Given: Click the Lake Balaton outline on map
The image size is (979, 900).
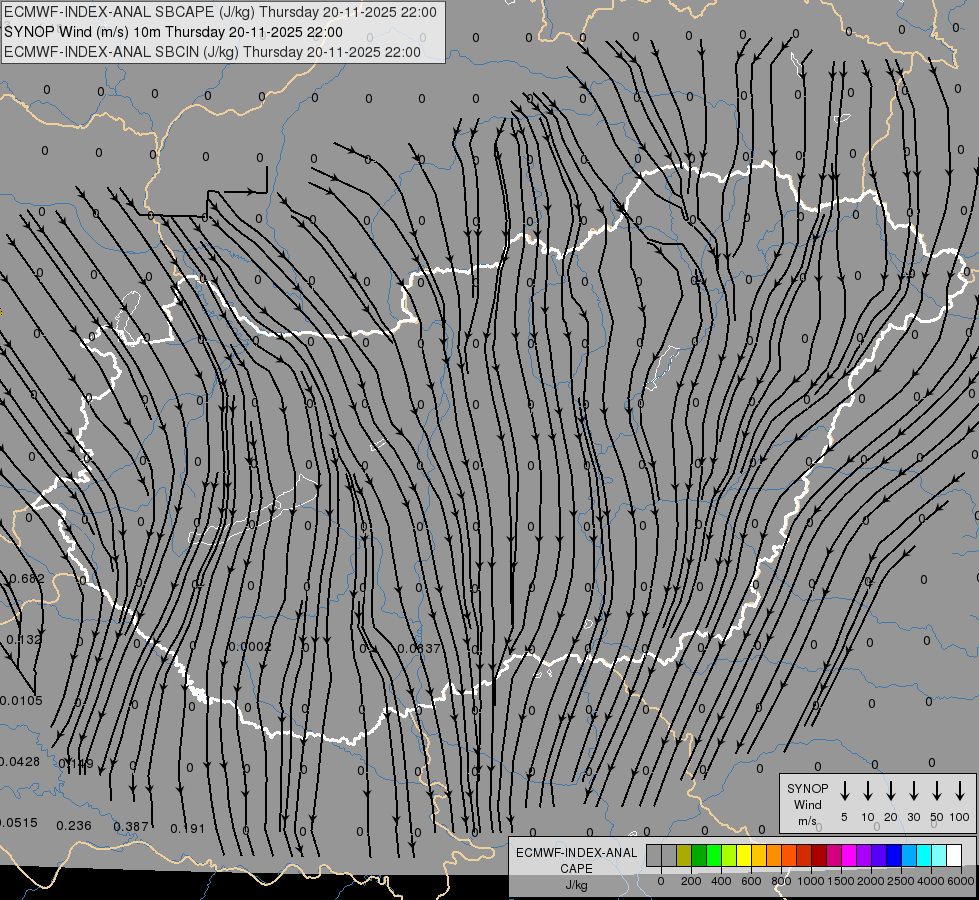Looking at the screenshot, I should (253, 510).
